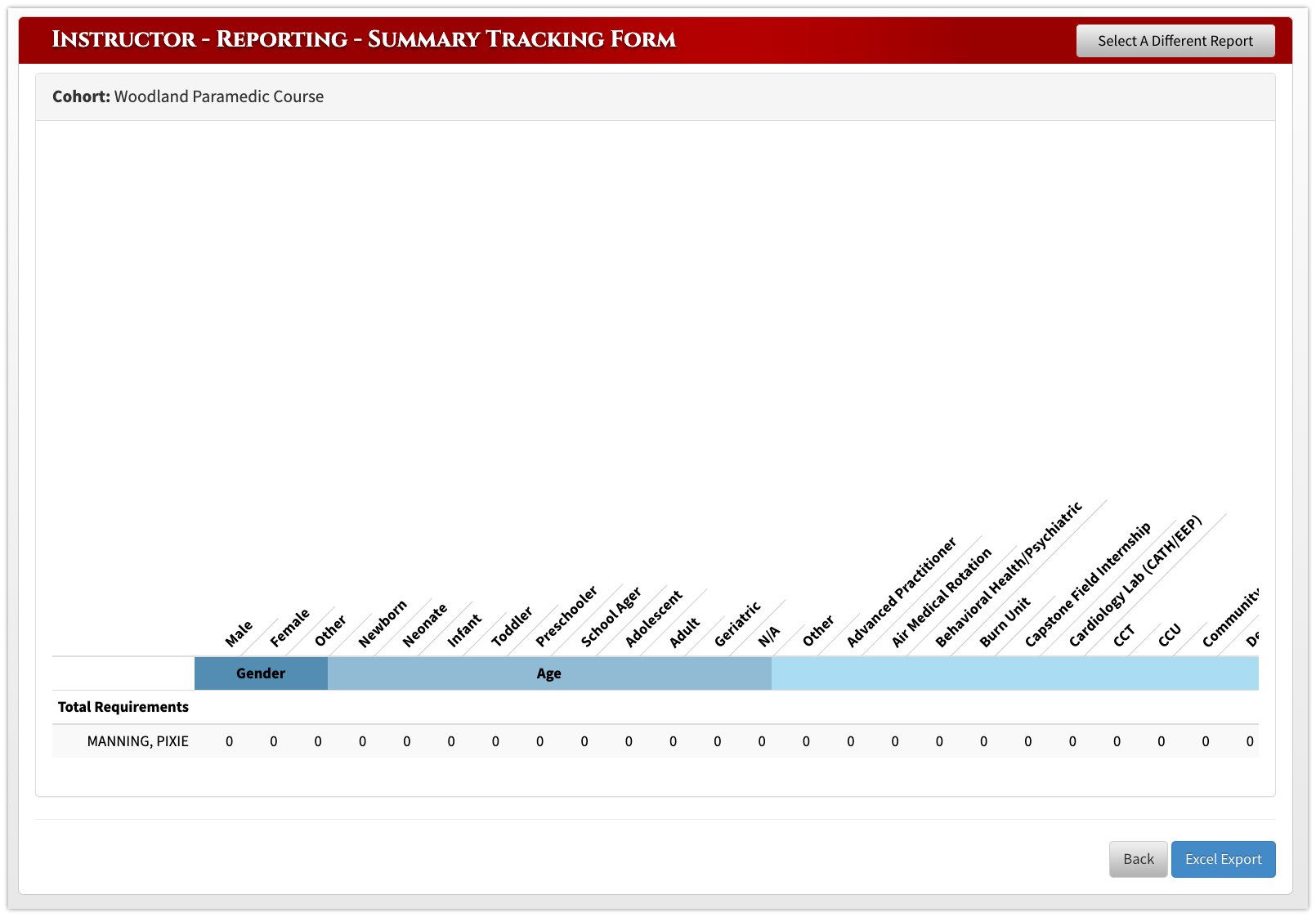
Task: Click the Preschooler column header
Action: click(566, 616)
